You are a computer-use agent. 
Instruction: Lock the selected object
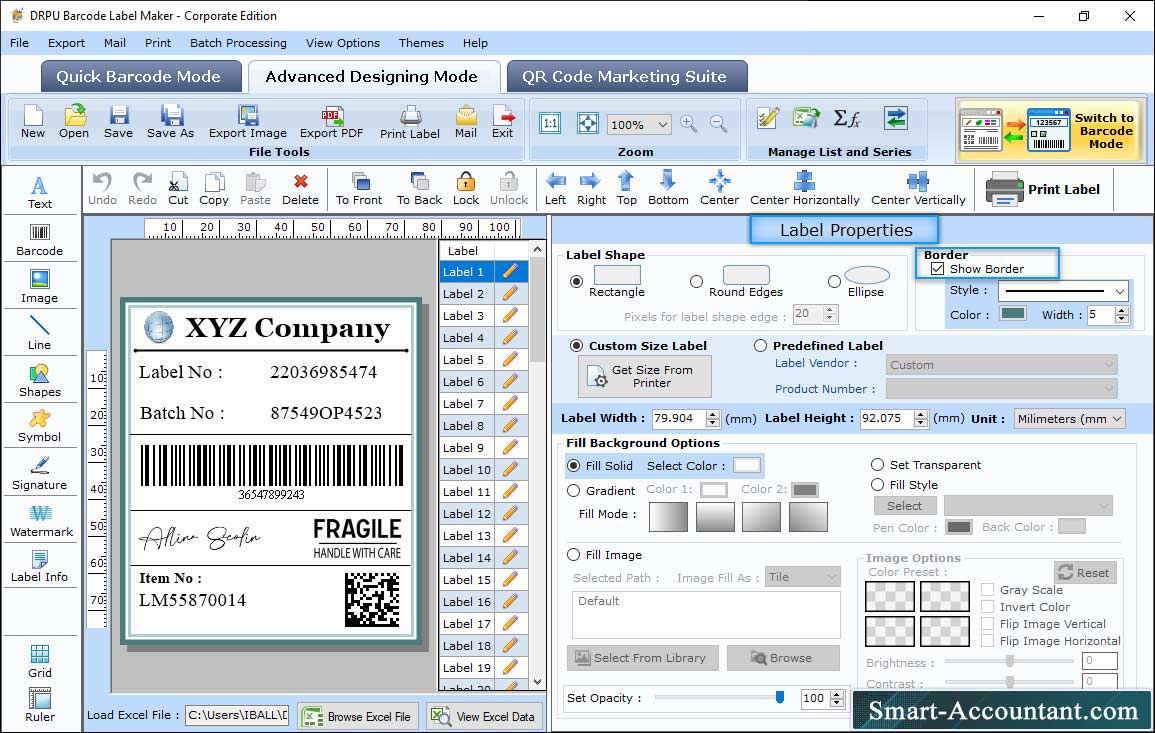tap(466, 189)
